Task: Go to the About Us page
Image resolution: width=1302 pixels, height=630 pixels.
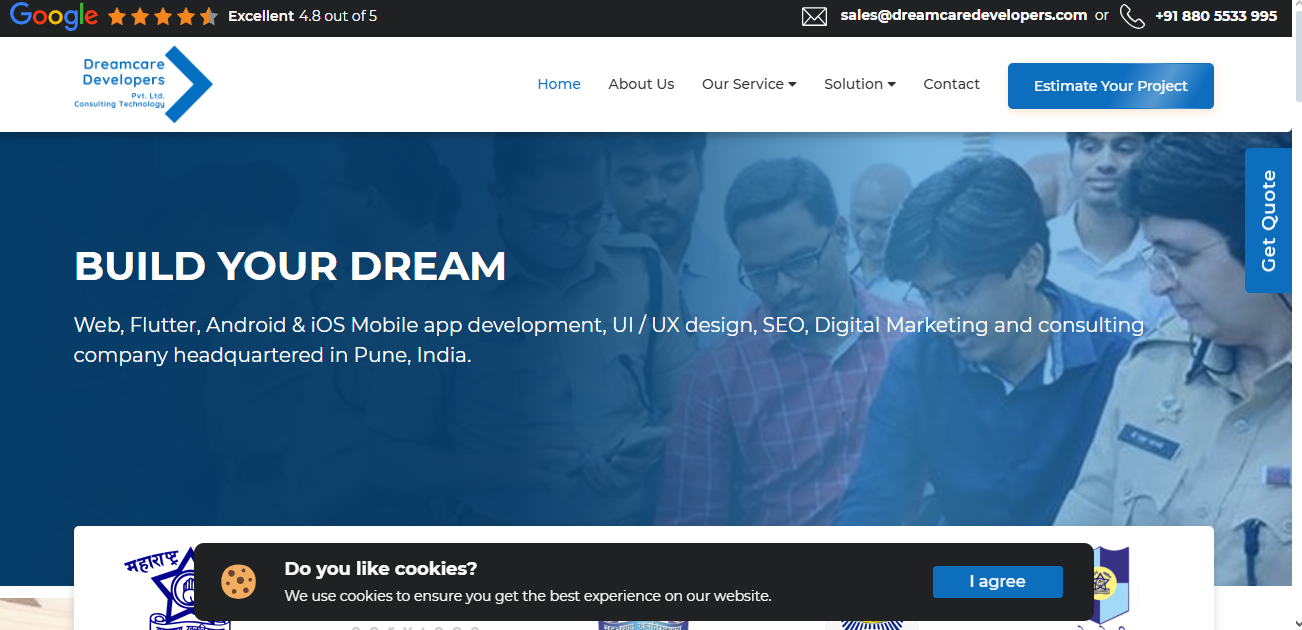Action: pos(641,84)
